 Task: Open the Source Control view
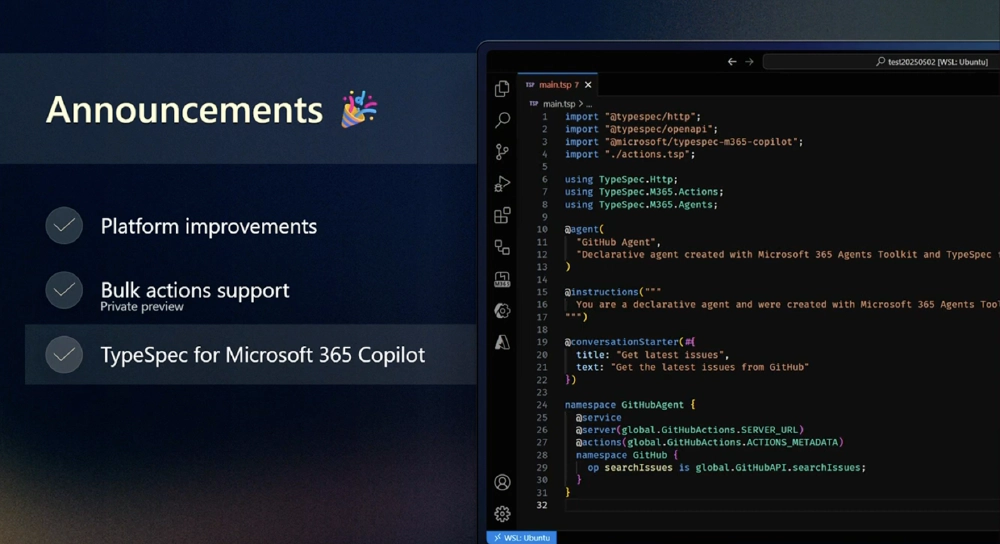point(502,152)
